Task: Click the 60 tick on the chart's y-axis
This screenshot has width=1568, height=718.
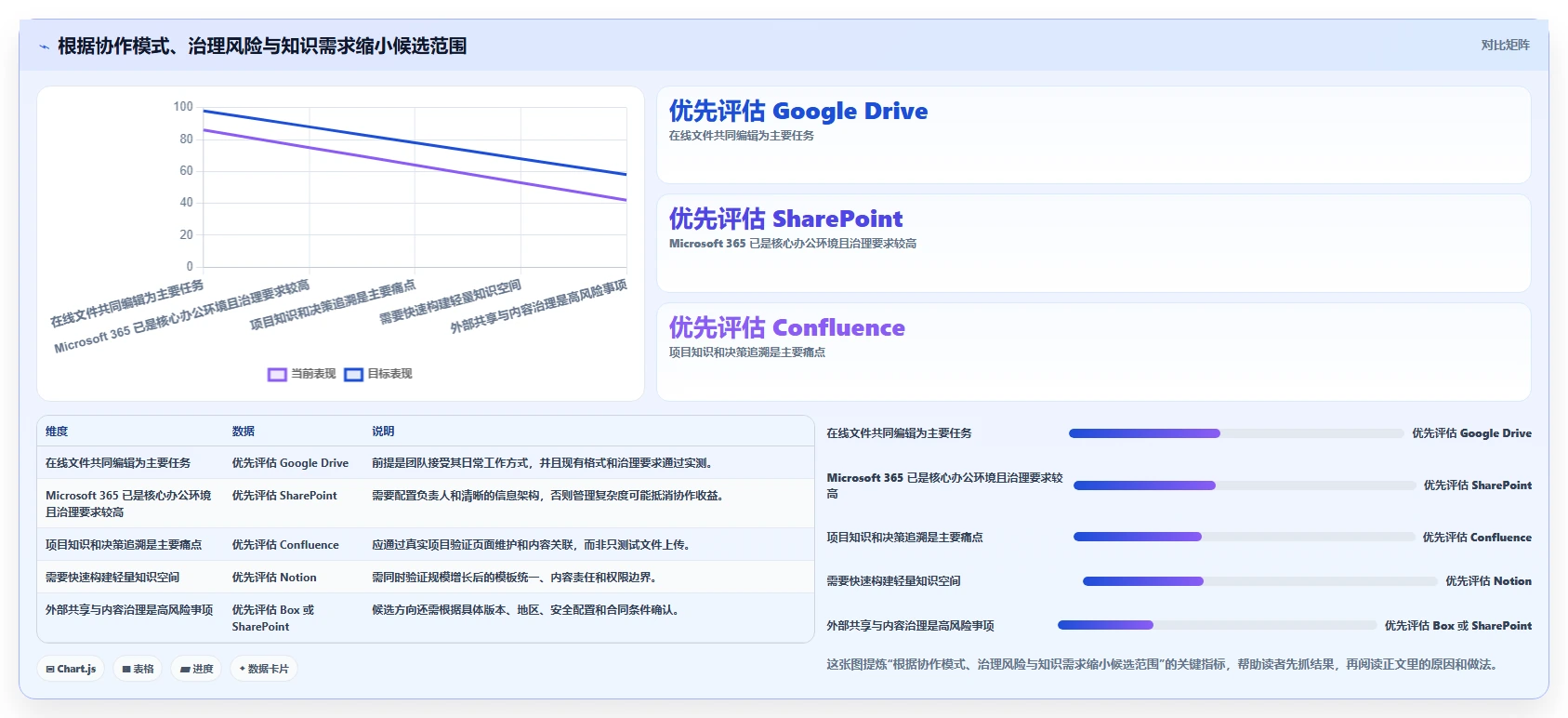Action: pyautogui.click(x=186, y=171)
